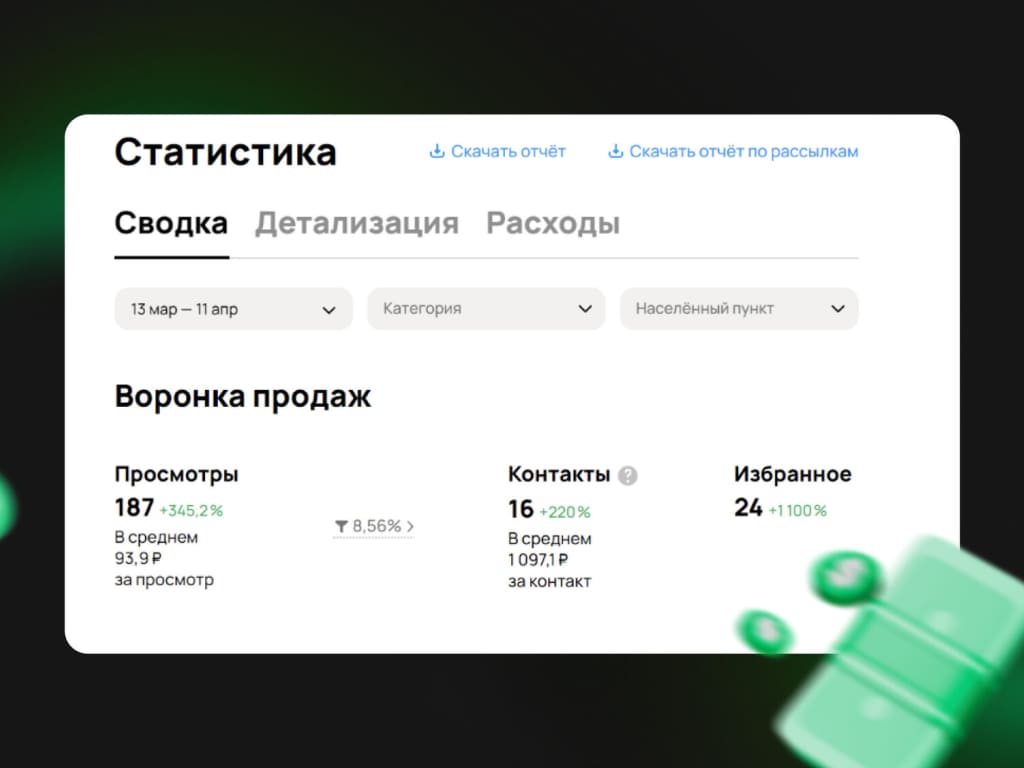
Task: Open the 13 мар — 11 апр dropdown
Action: 233,308
